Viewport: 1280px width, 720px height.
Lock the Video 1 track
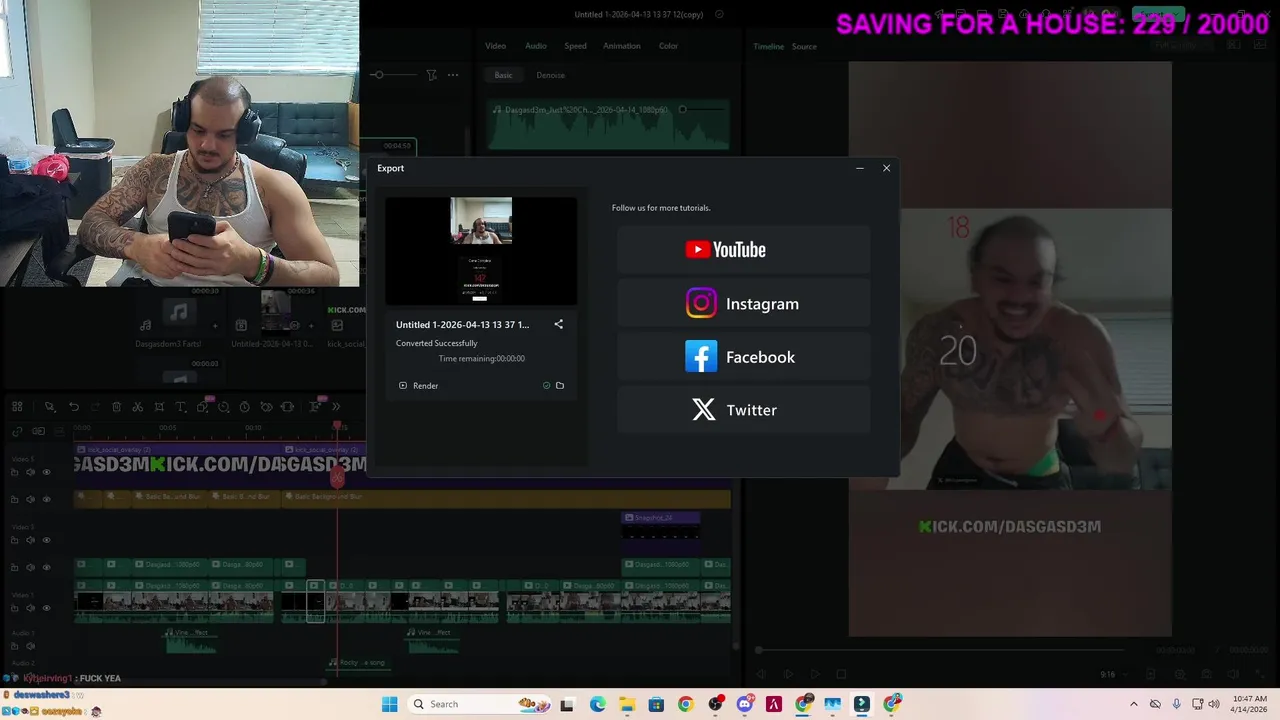pos(14,608)
